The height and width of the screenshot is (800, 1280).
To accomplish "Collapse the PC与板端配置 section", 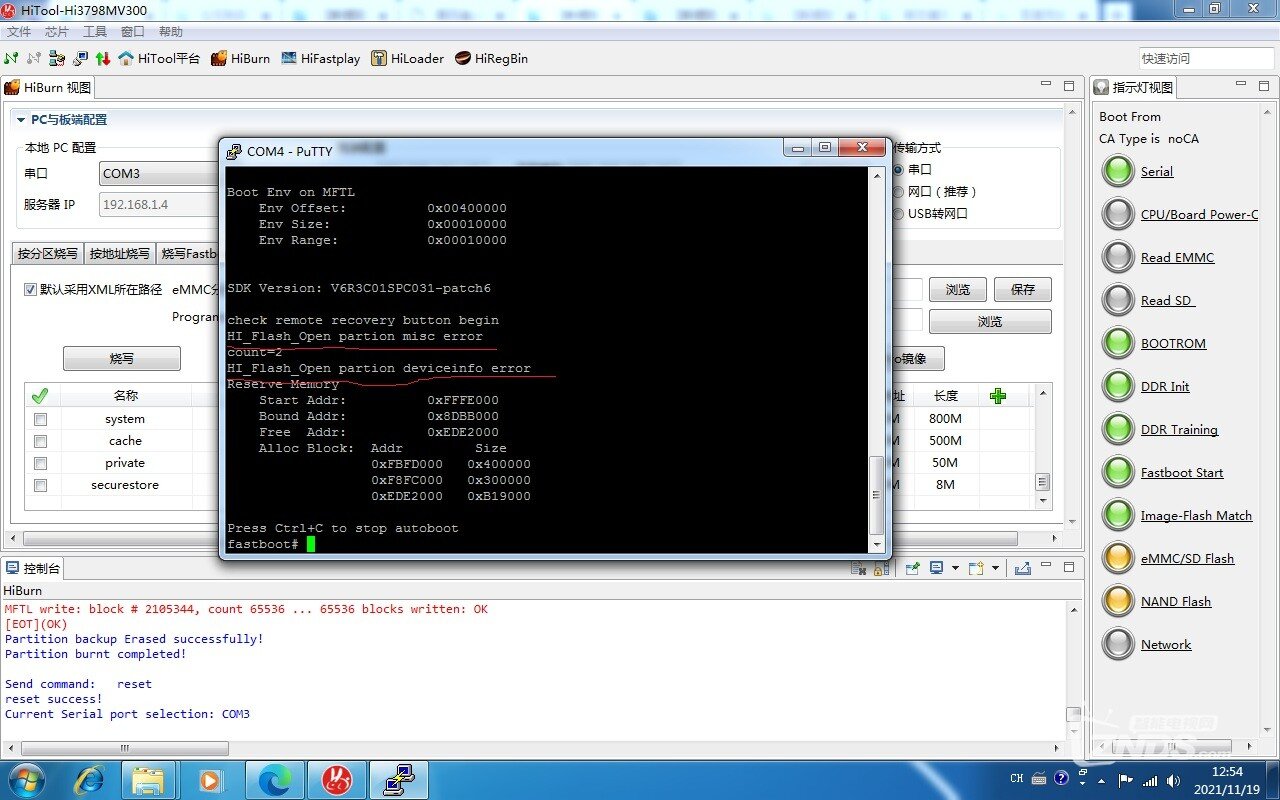I will click(x=20, y=120).
